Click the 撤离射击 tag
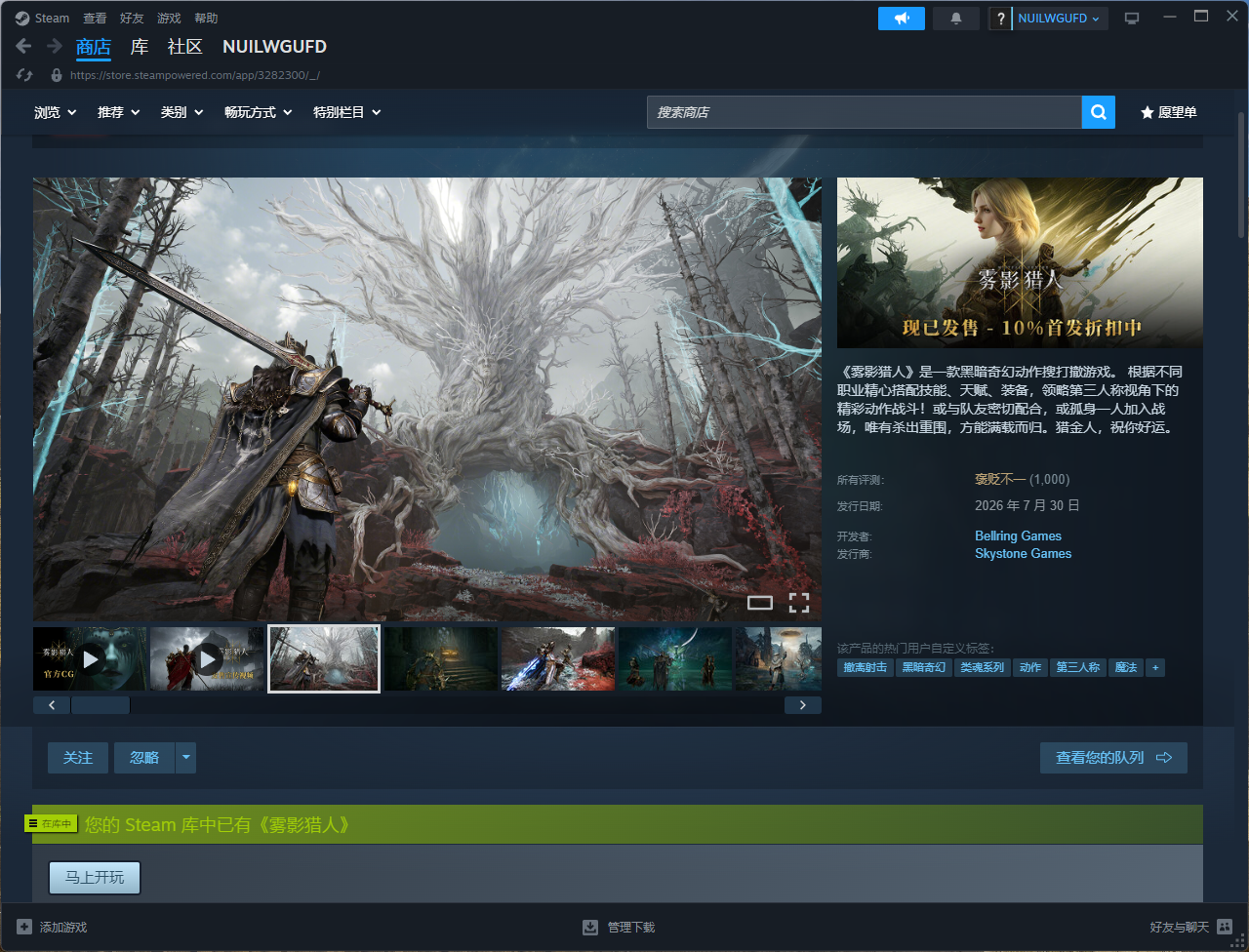 866,667
